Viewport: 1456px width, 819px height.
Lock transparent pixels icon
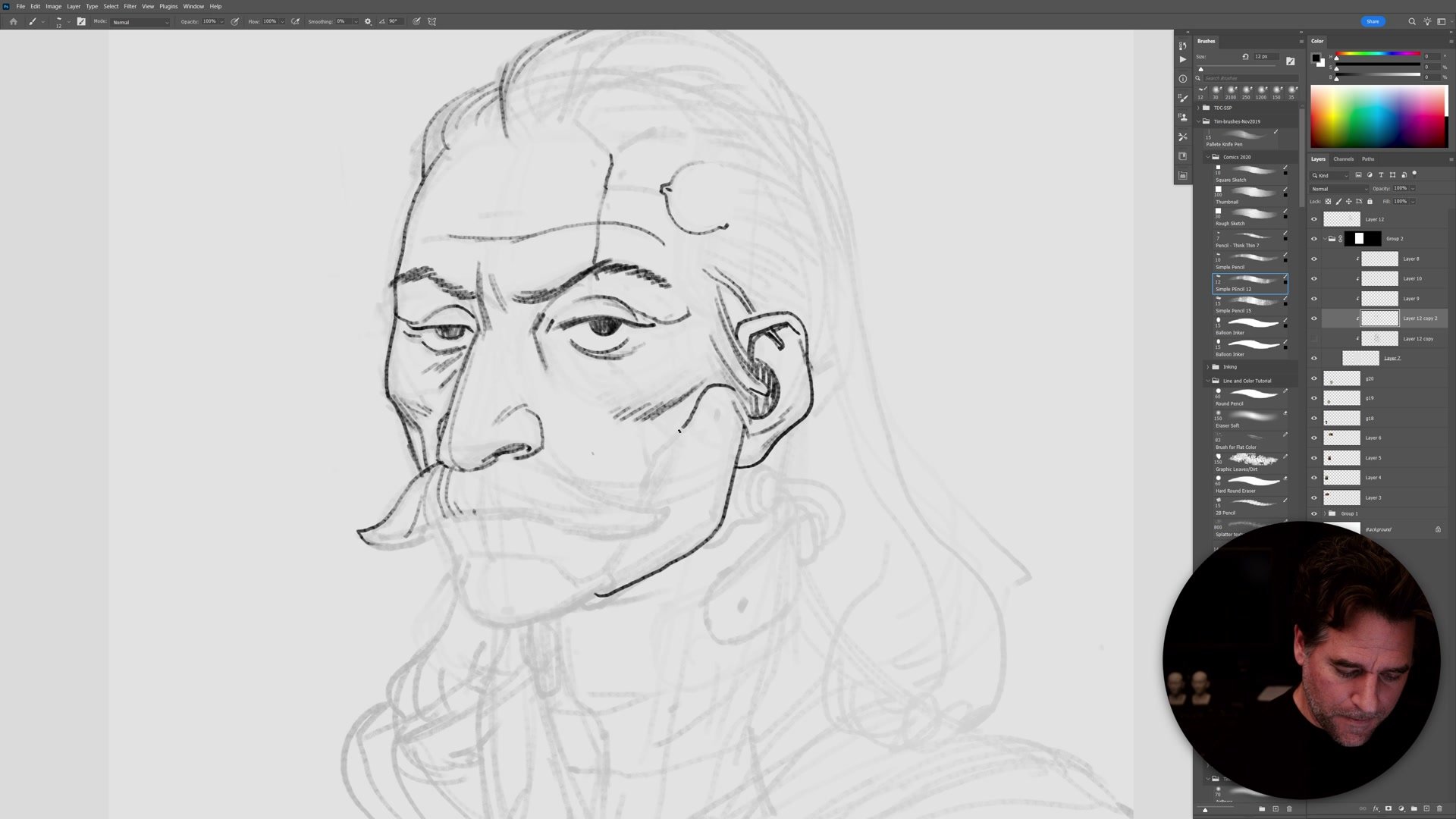click(x=1328, y=202)
